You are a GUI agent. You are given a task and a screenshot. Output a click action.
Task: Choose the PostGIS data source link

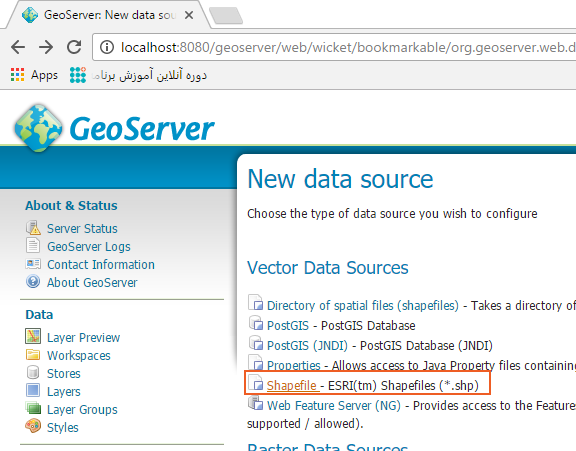pyautogui.click(x=288, y=325)
